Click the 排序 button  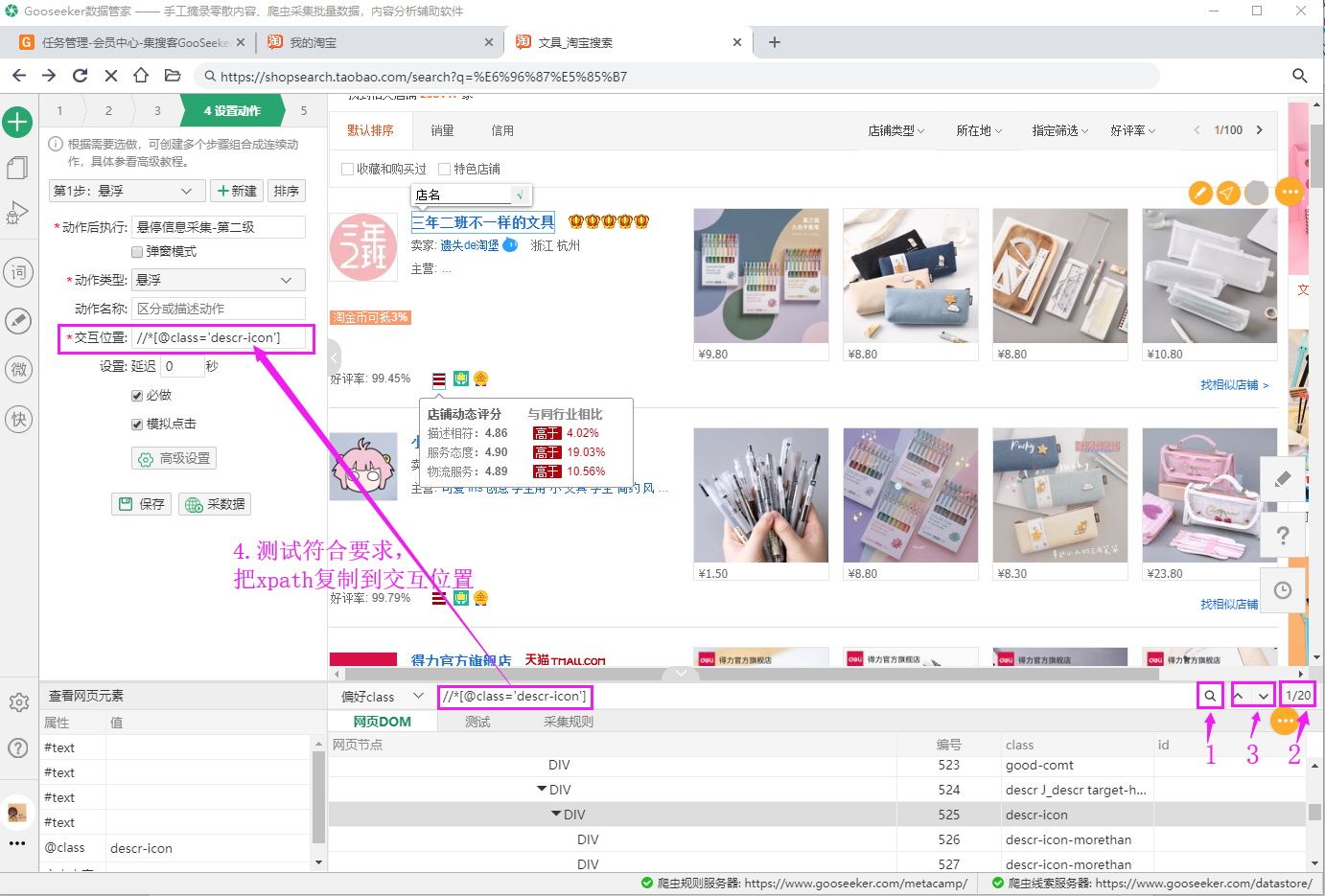[287, 191]
